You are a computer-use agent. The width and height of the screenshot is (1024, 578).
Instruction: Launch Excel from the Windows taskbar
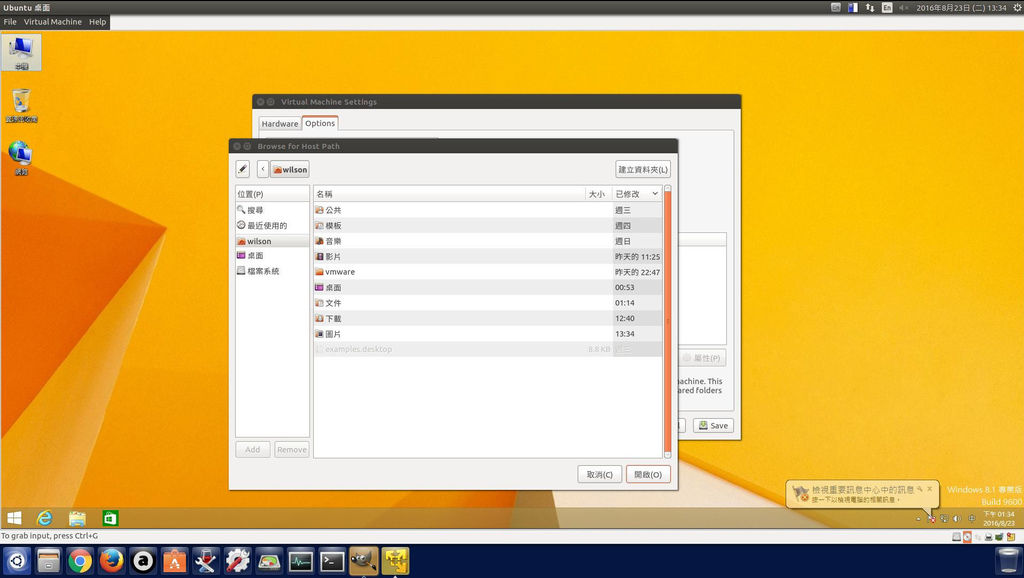[x=109, y=518]
